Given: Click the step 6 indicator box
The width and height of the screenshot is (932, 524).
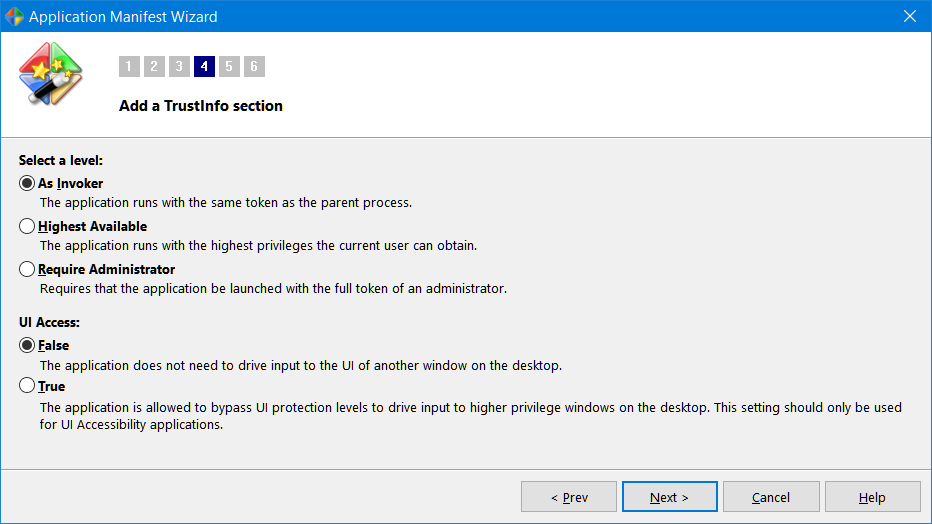Looking at the screenshot, I should pyautogui.click(x=254, y=67).
